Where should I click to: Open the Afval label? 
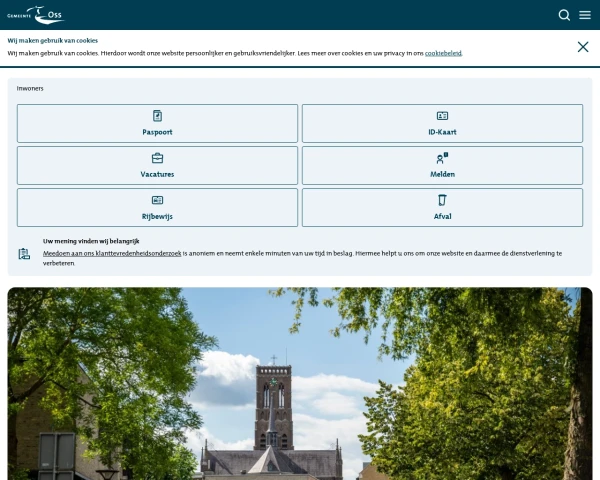pos(442,216)
